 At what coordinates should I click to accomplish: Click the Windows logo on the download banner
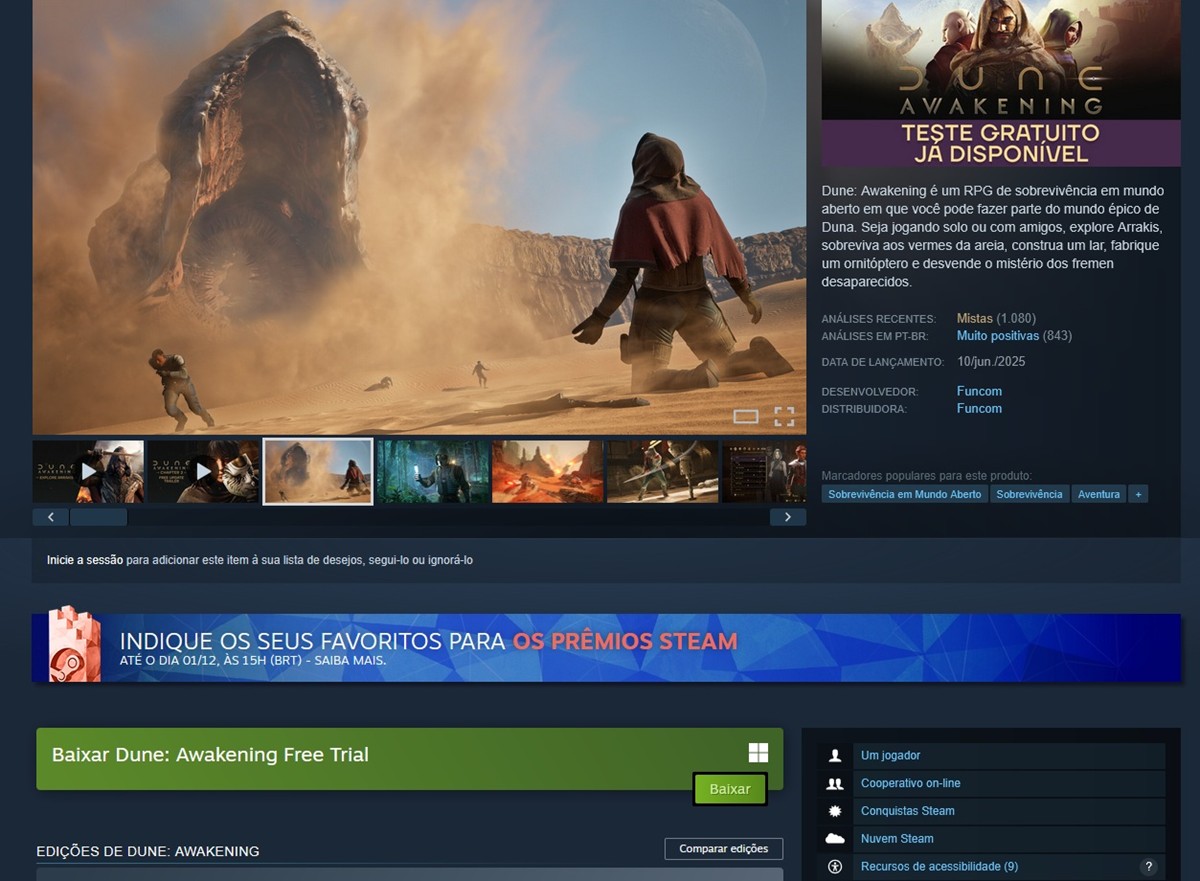[x=759, y=752]
